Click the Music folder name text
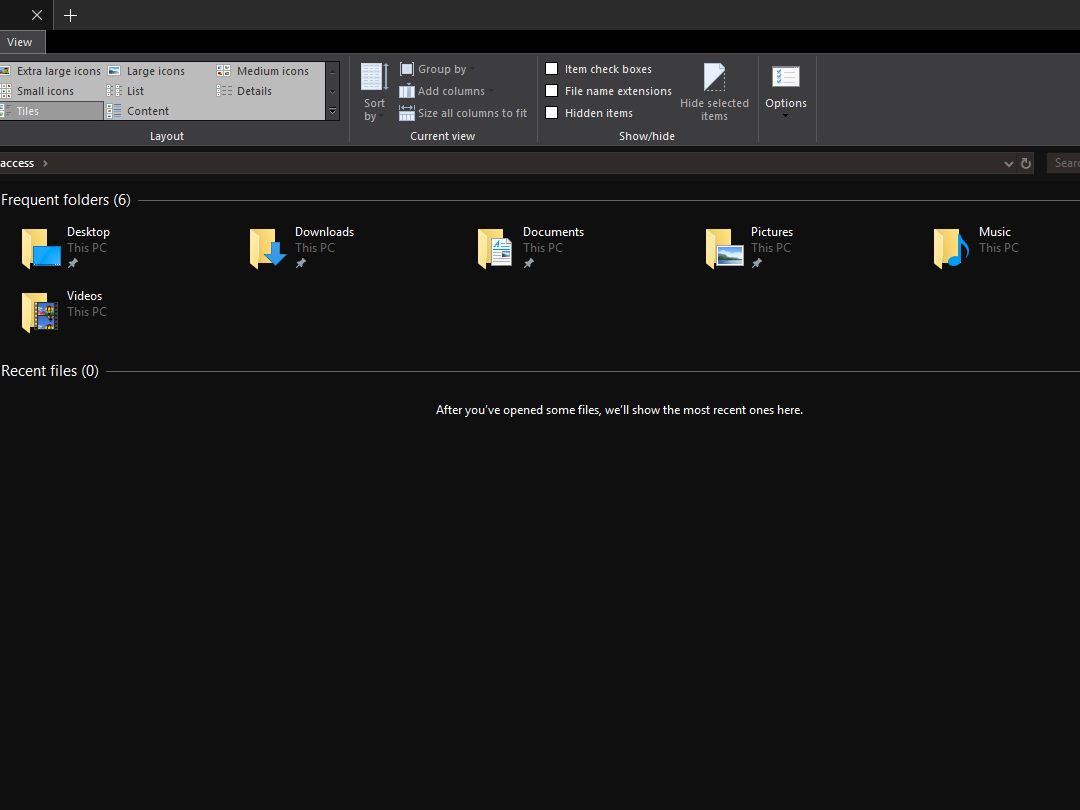Viewport: 1080px width, 810px height. tap(995, 232)
